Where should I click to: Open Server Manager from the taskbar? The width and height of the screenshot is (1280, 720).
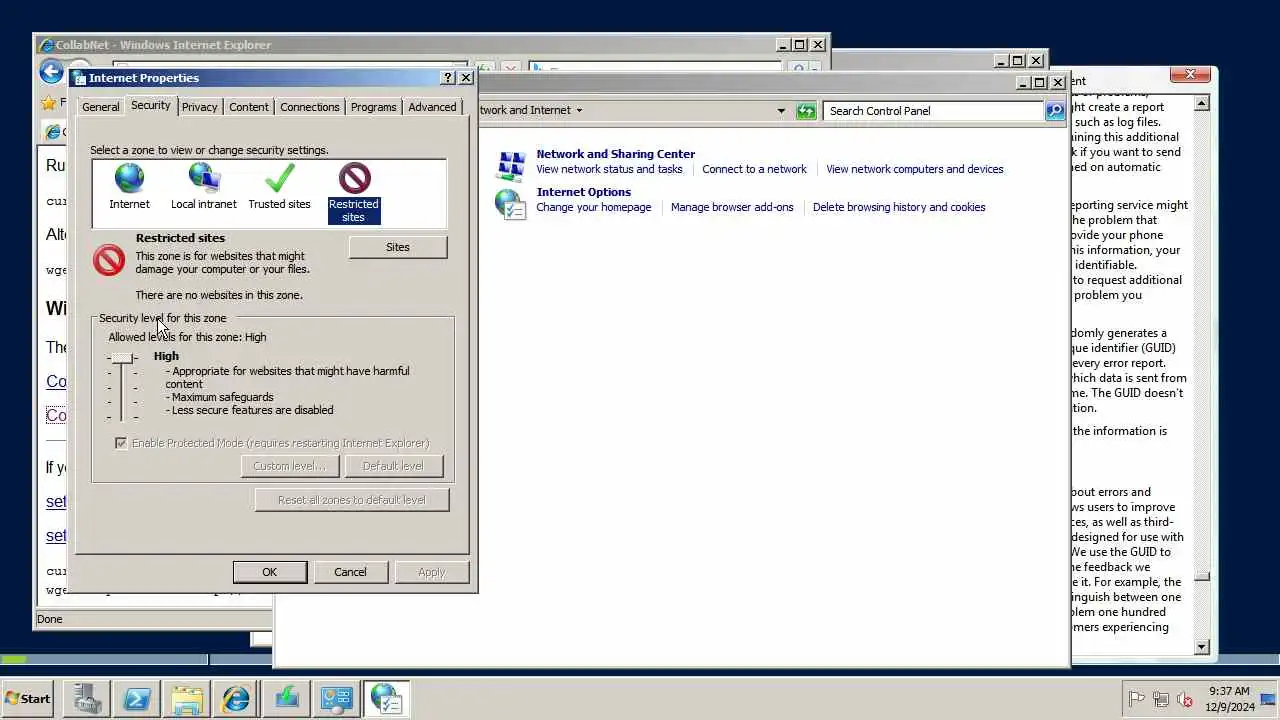click(87, 698)
